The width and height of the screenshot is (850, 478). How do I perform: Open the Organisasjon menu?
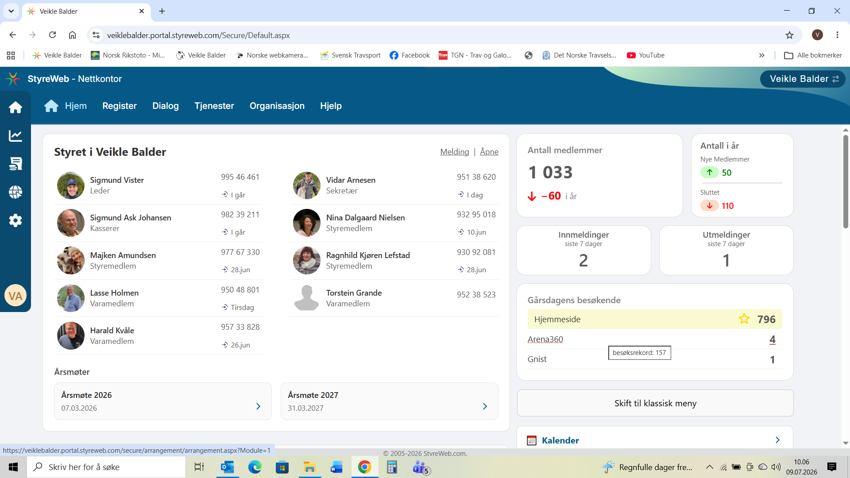click(x=277, y=106)
